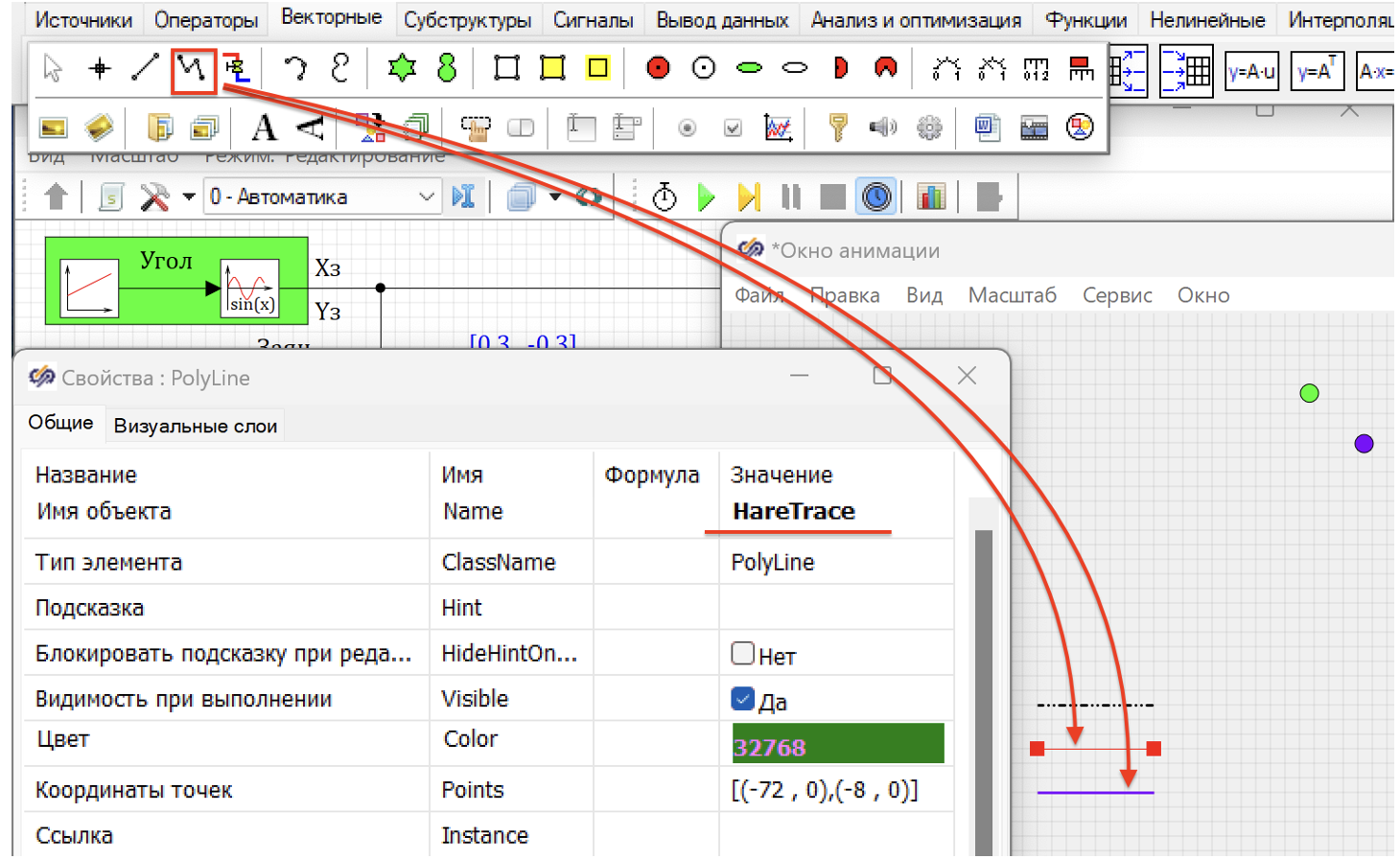Open Масштаб menu in animation window
The image size is (1400, 859).
pos(1012,295)
